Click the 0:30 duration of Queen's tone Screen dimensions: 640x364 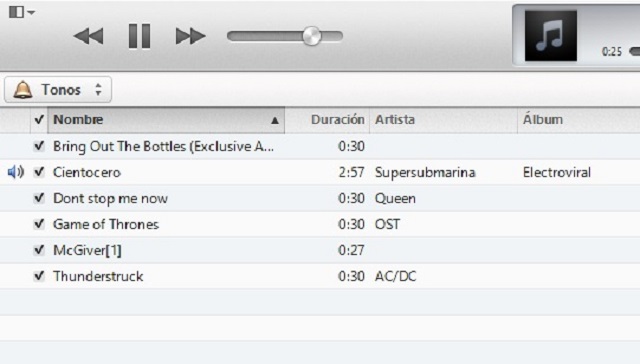[351, 198]
